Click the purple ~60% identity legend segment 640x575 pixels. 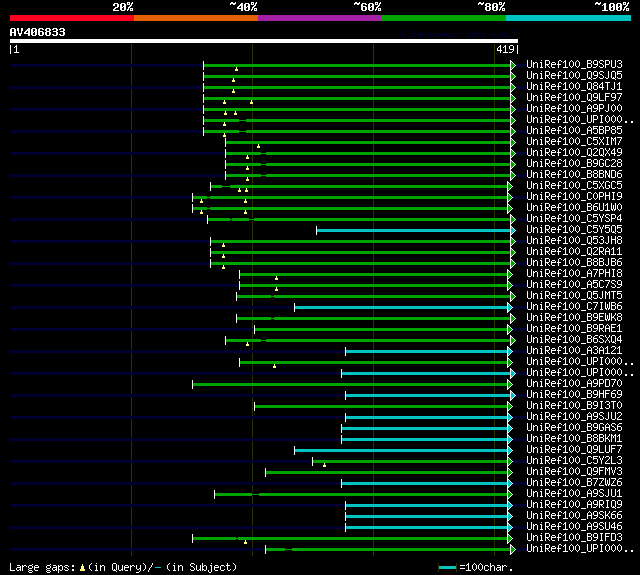(x=320, y=18)
